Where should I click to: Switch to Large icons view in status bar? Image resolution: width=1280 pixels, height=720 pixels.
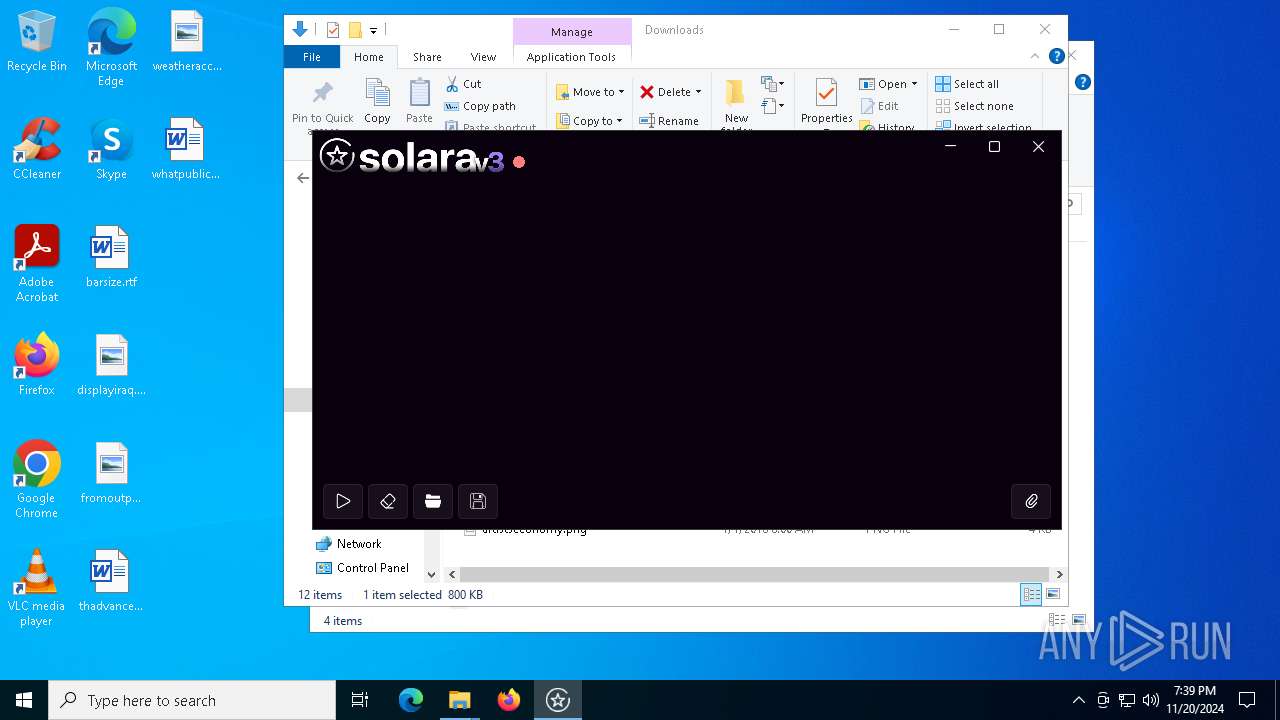pyautogui.click(x=1052, y=595)
